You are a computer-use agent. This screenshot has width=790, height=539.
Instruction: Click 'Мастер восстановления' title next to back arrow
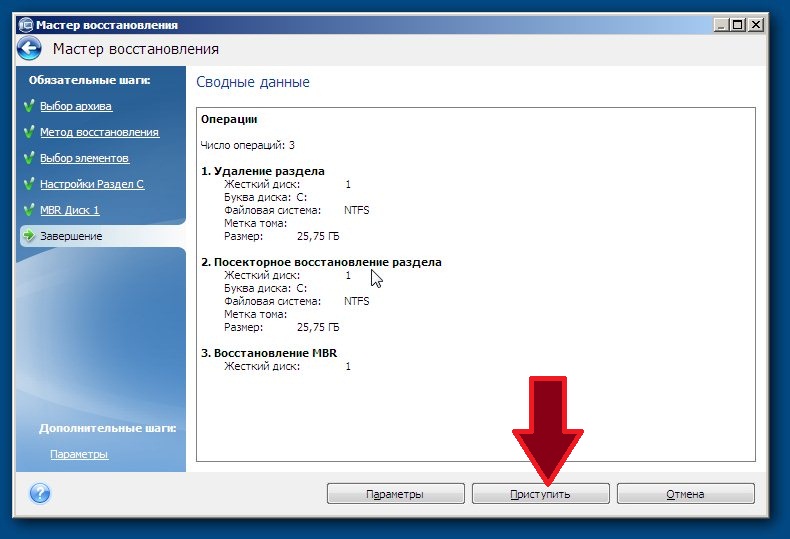(x=136, y=49)
